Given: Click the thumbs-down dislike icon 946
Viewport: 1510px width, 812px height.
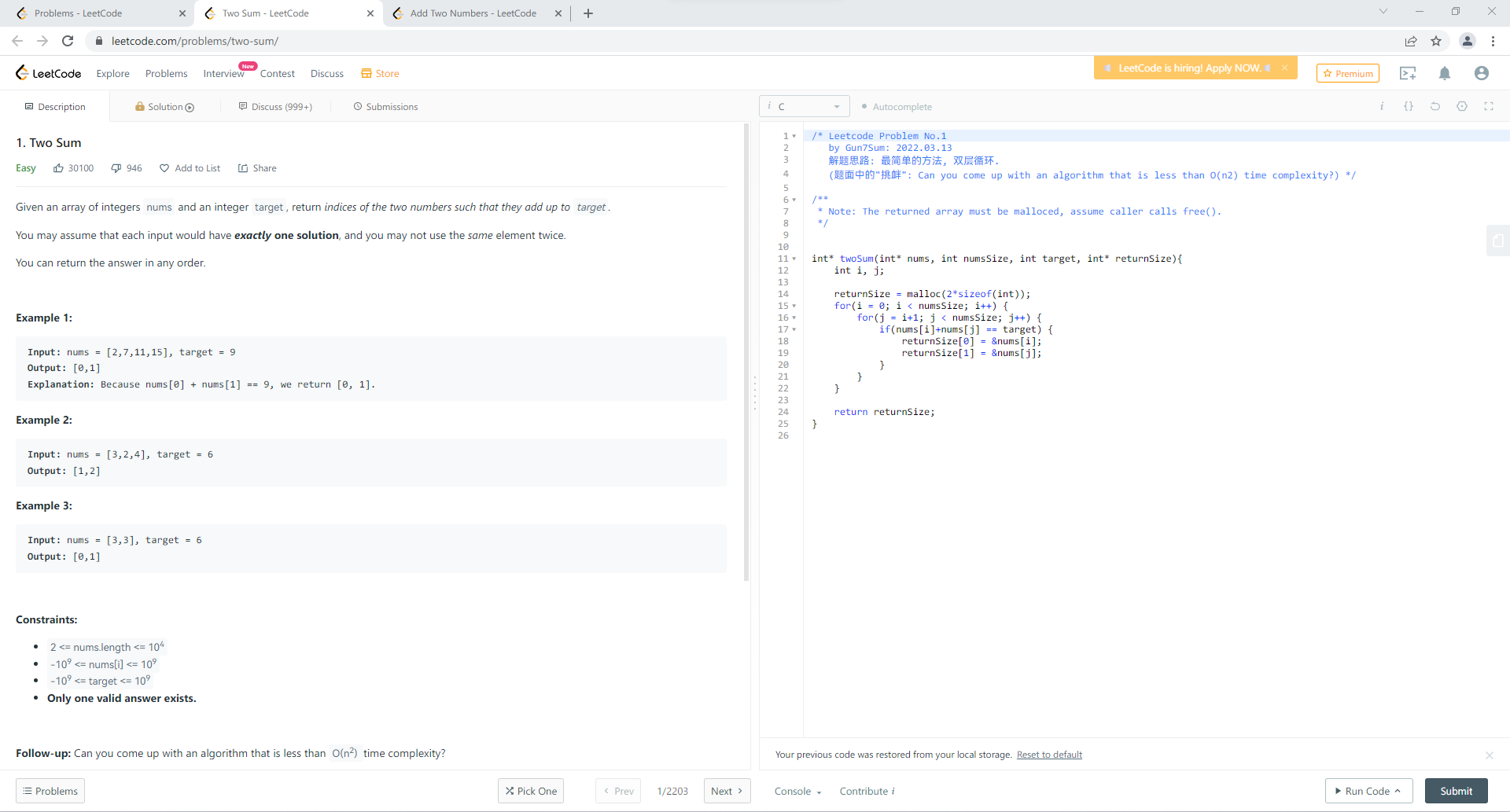Looking at the screenshot, I should 116,168.
